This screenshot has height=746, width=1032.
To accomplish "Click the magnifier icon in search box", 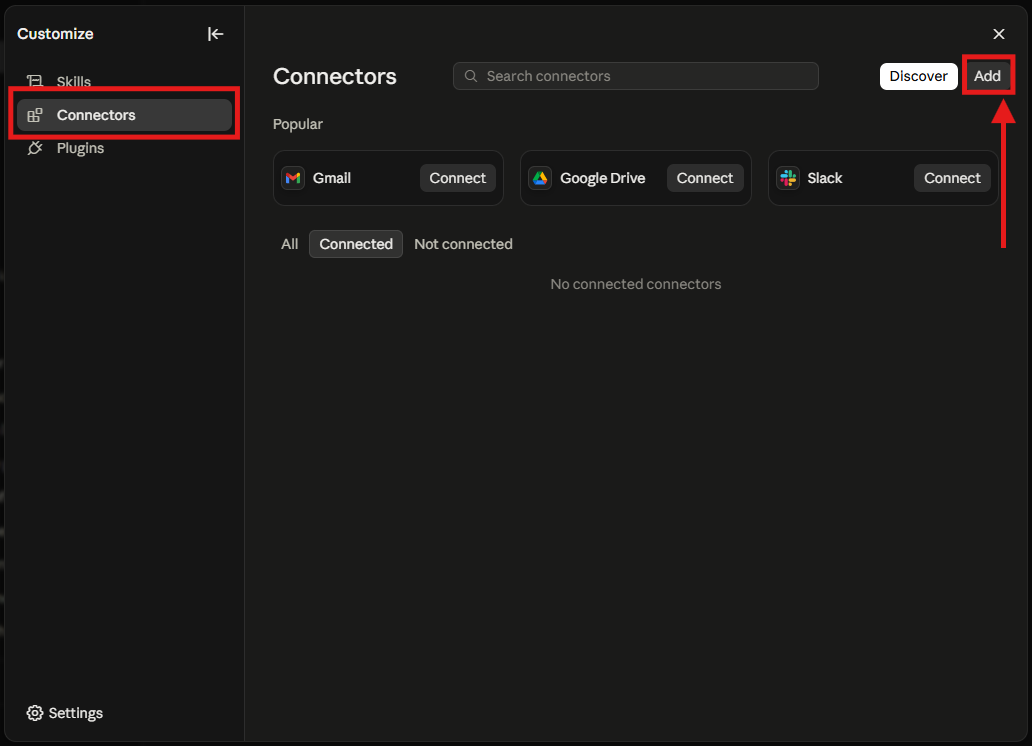I will tap(471, 76).
